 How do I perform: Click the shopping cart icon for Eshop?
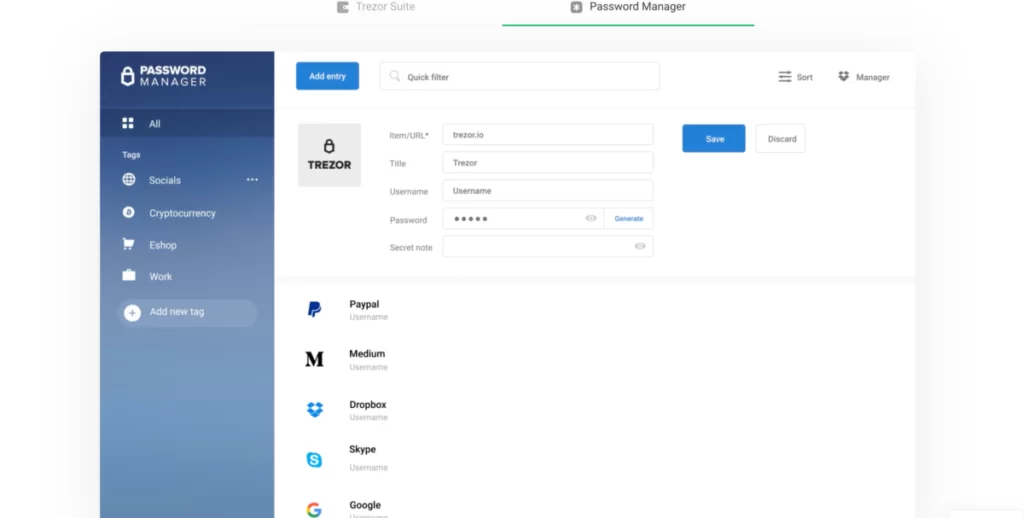[128, 244]
